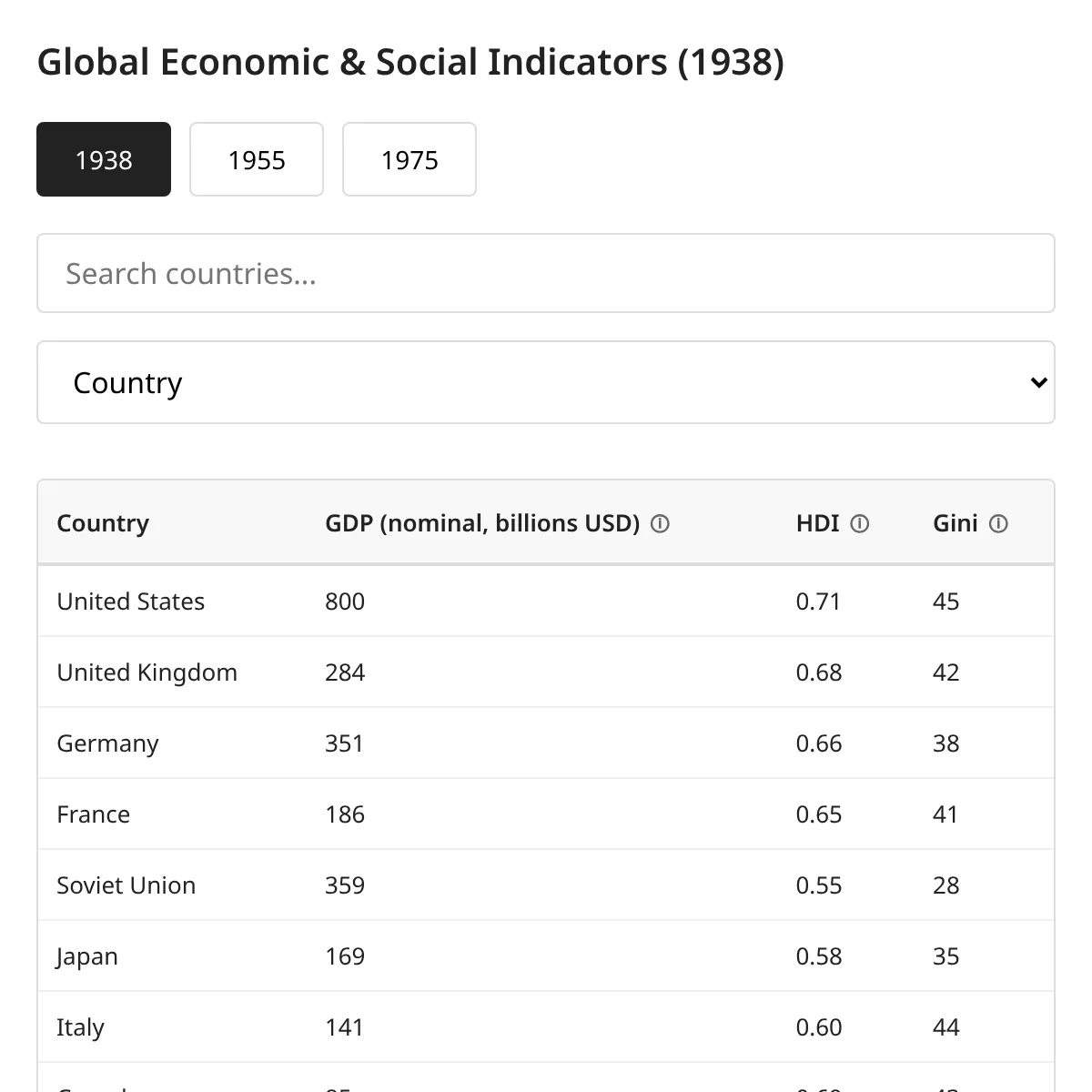This screenshot has width=1092, height=1092.
Task: Select the Germany table row
Action: tap(546, 743)
